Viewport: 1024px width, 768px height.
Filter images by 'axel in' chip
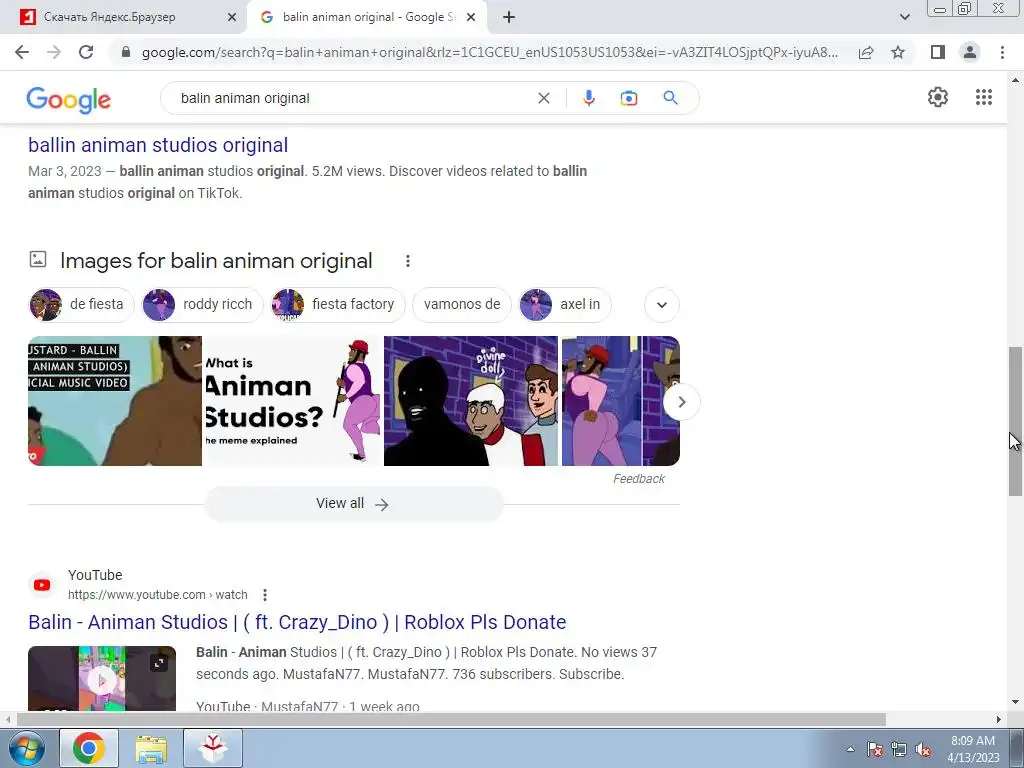tap(565, 304)
